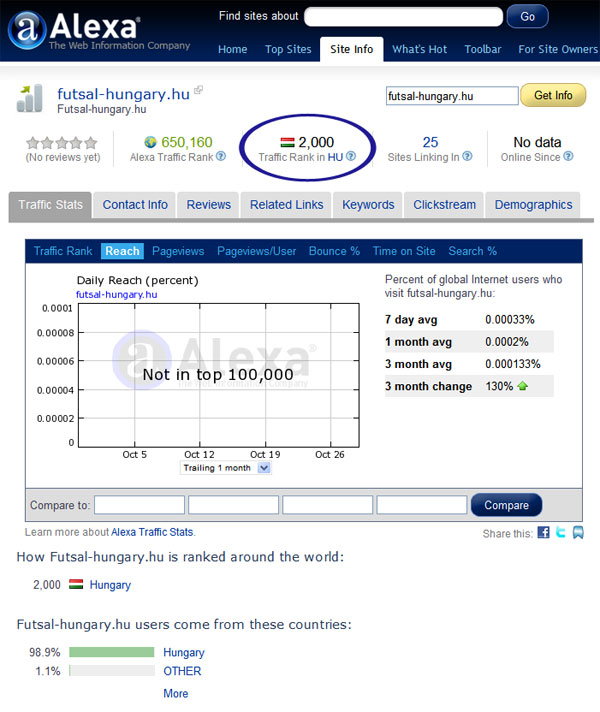The image size is (600, 712).
Task: Share on Twitter icon
Action: point(561,532)
